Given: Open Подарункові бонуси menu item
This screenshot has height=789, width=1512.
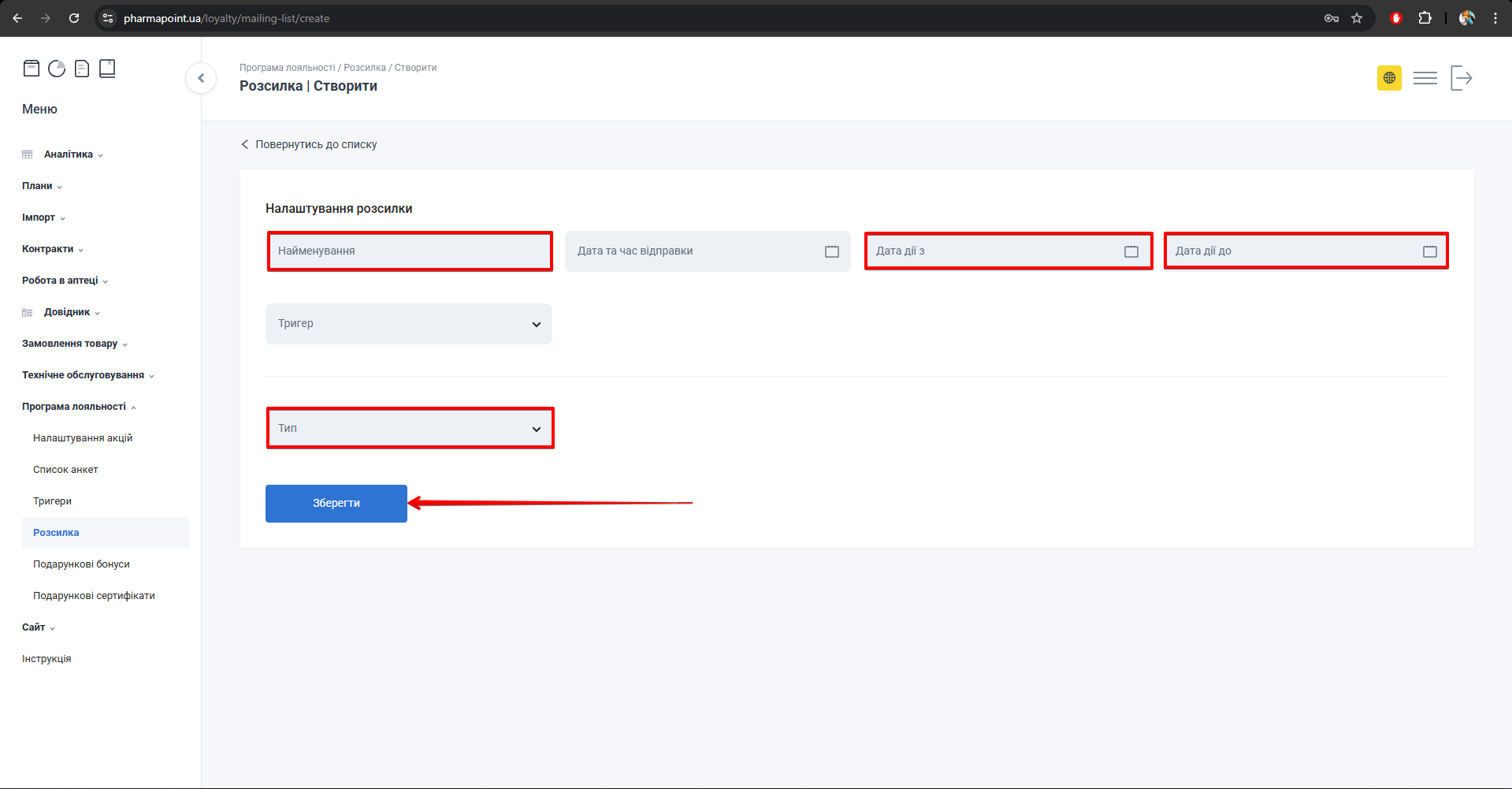Looking at the screenshot, I should (81, 564).
